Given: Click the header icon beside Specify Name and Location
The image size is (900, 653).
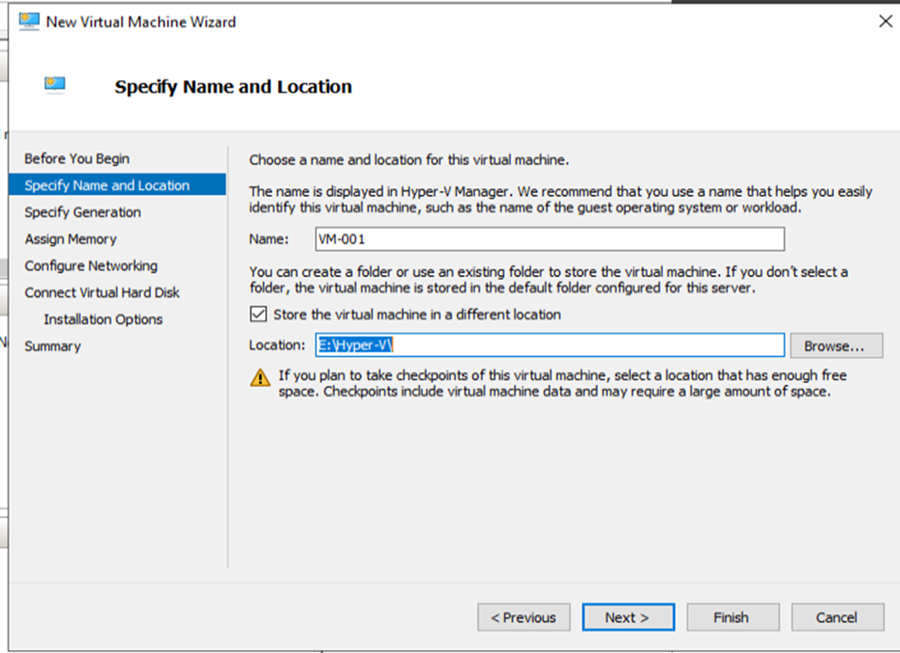Looking at the screenshot, I should 55,86.
